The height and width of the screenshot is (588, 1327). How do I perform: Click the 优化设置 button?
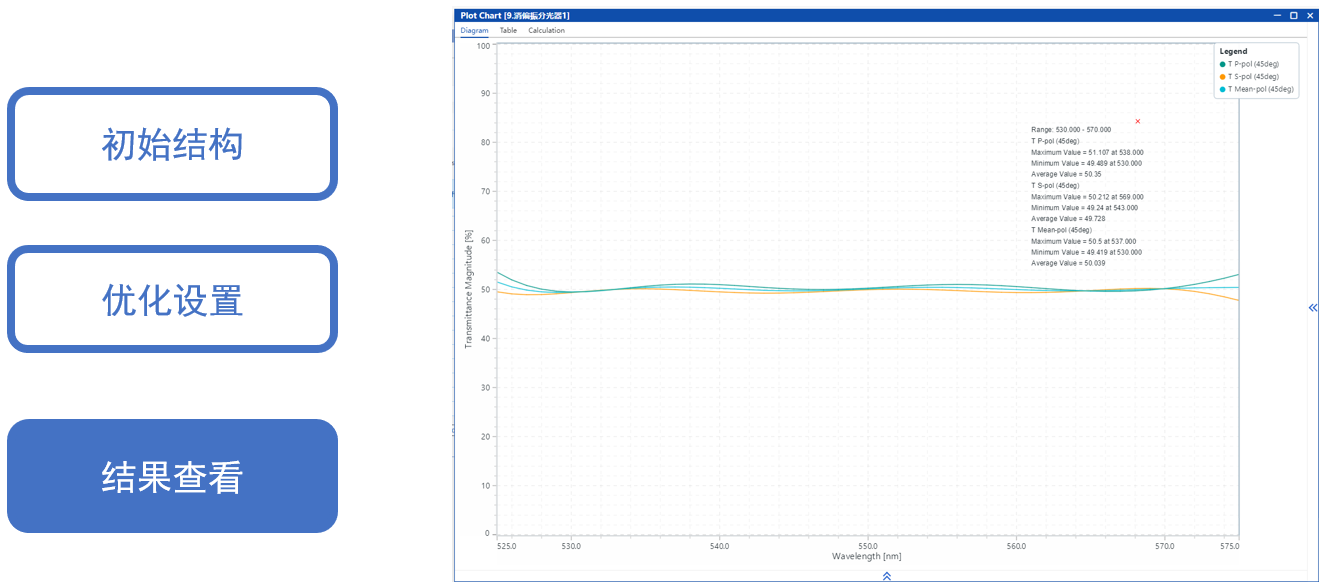(x=172, y=299)
